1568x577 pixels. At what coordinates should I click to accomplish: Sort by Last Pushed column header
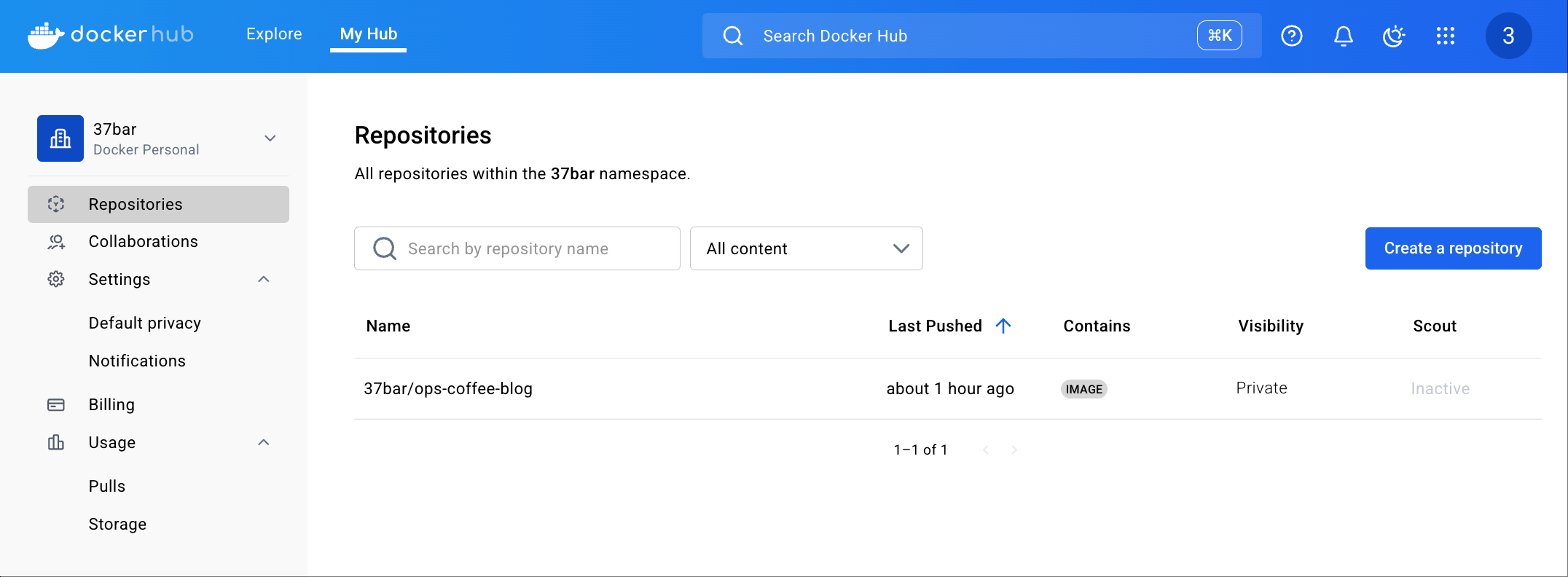click(x=935, y=326)
